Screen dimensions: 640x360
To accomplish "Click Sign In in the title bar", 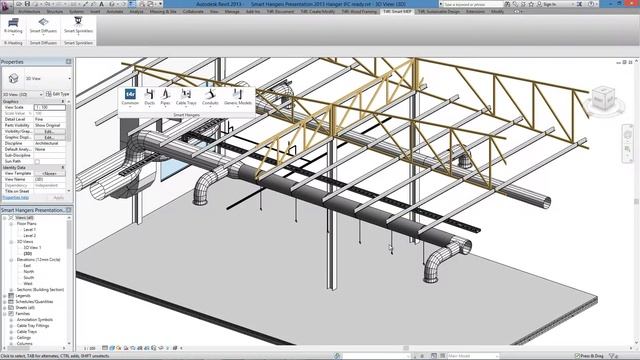I will click(549, 4).
